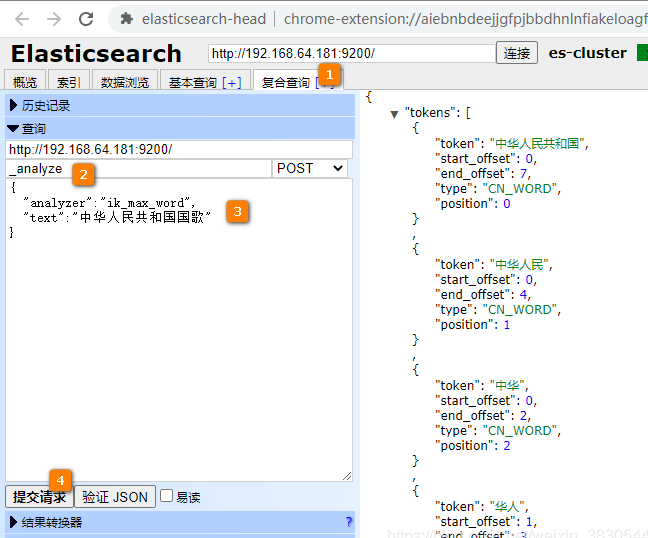The image size is (648, 538).
Task: Switch to the 概览 overview tab
Action: (x=25, y=82)
